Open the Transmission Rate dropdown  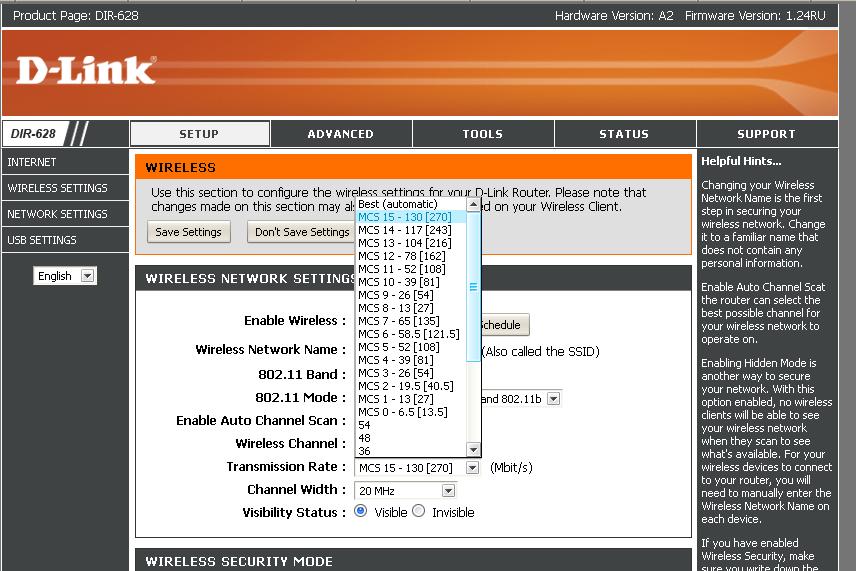click(x=418, y=468)
